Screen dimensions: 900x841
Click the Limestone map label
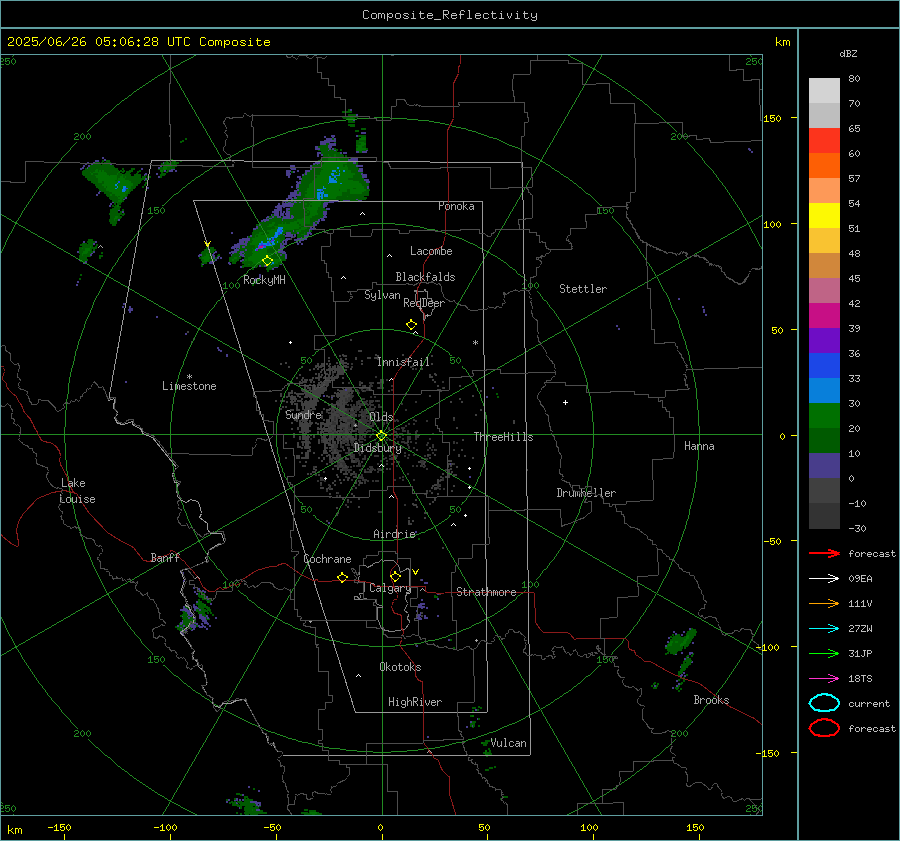[189, 386]
